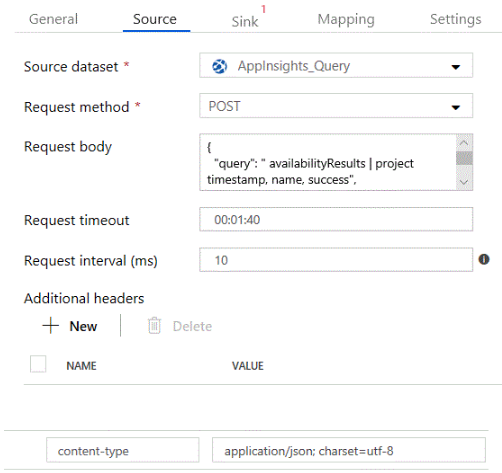Click the plus icon to add header
The width and height of the screenshot is (502, 473).
click(x=51, y=325)
